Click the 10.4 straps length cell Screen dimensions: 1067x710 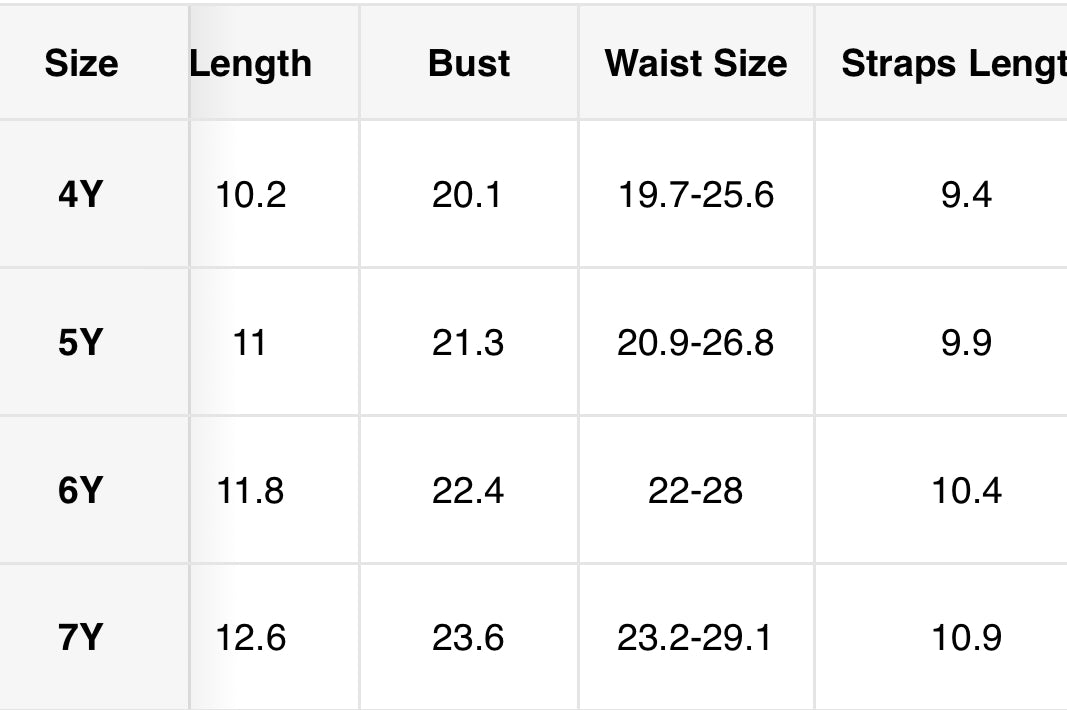tap(941, 490)
